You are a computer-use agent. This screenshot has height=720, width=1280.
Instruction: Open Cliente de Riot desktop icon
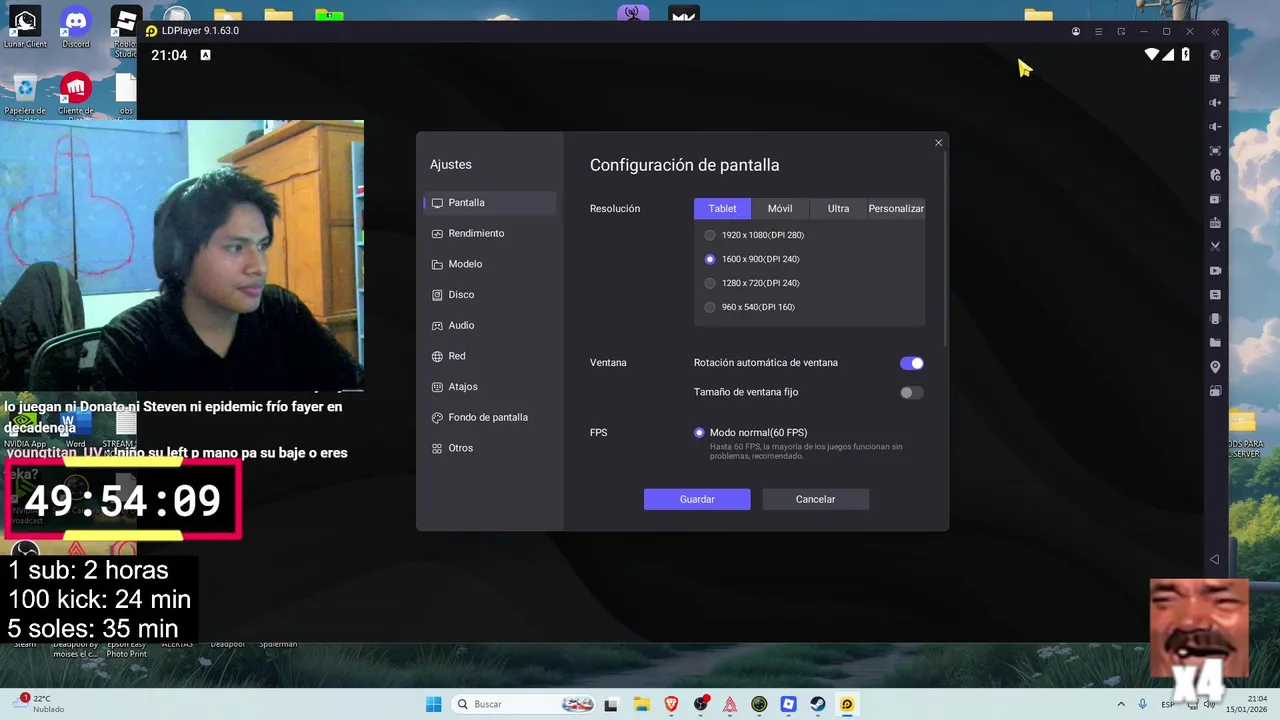76,94
